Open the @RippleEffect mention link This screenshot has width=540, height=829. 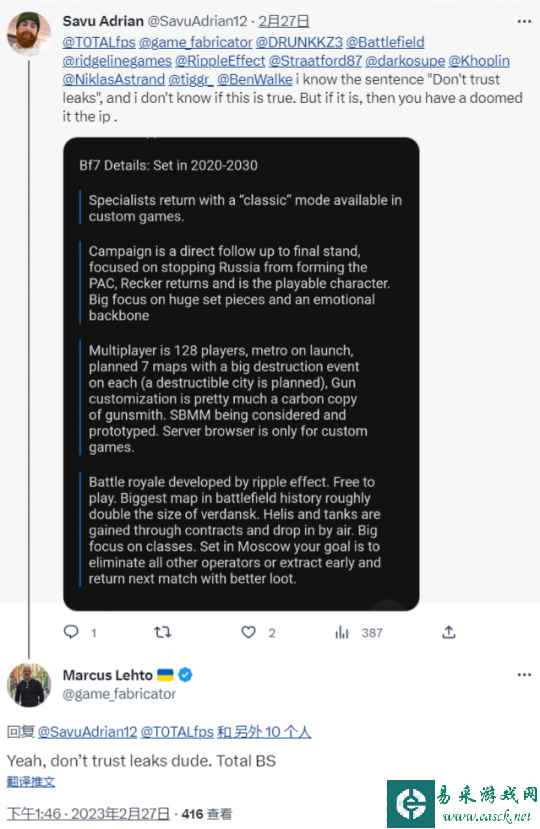(220, 61)
